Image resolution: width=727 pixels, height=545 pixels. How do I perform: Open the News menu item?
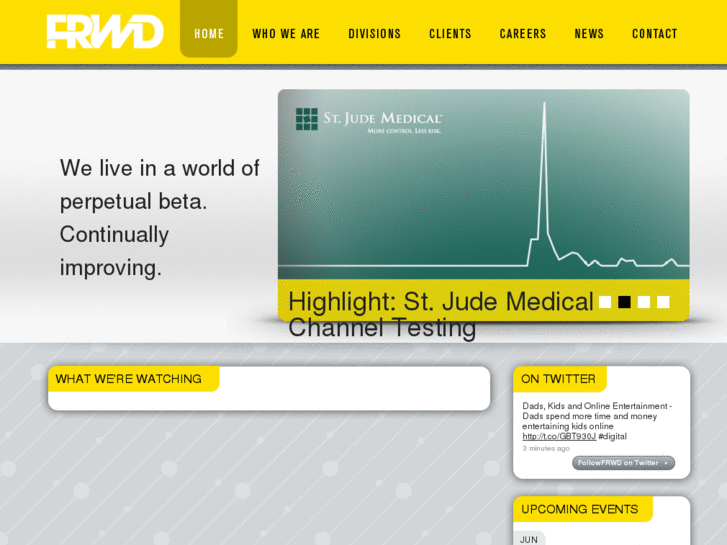tap(589, 34)
